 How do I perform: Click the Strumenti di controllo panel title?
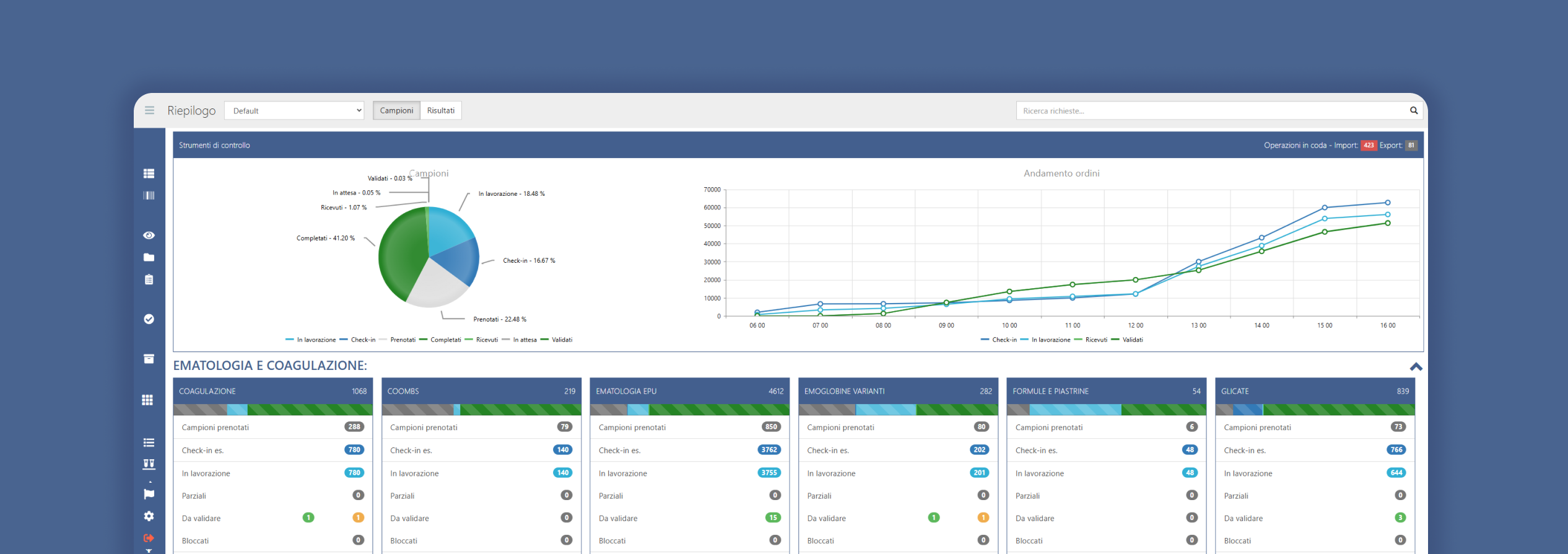[x=214, y=145]
